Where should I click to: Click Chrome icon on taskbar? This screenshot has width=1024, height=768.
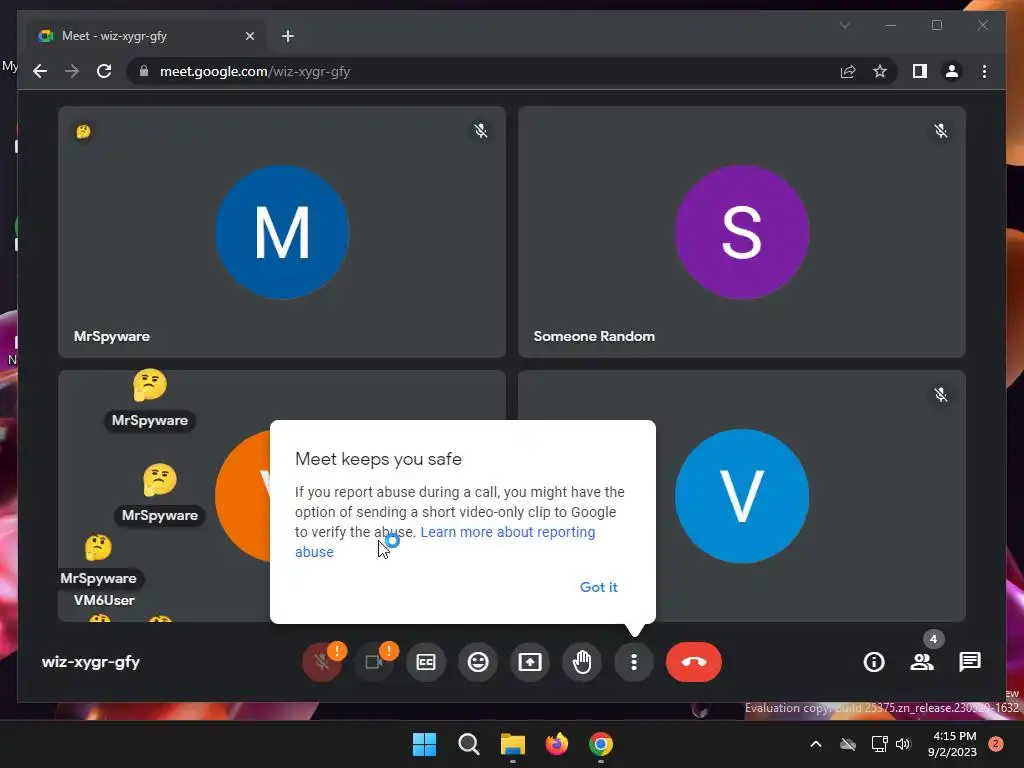coord(601,744)
